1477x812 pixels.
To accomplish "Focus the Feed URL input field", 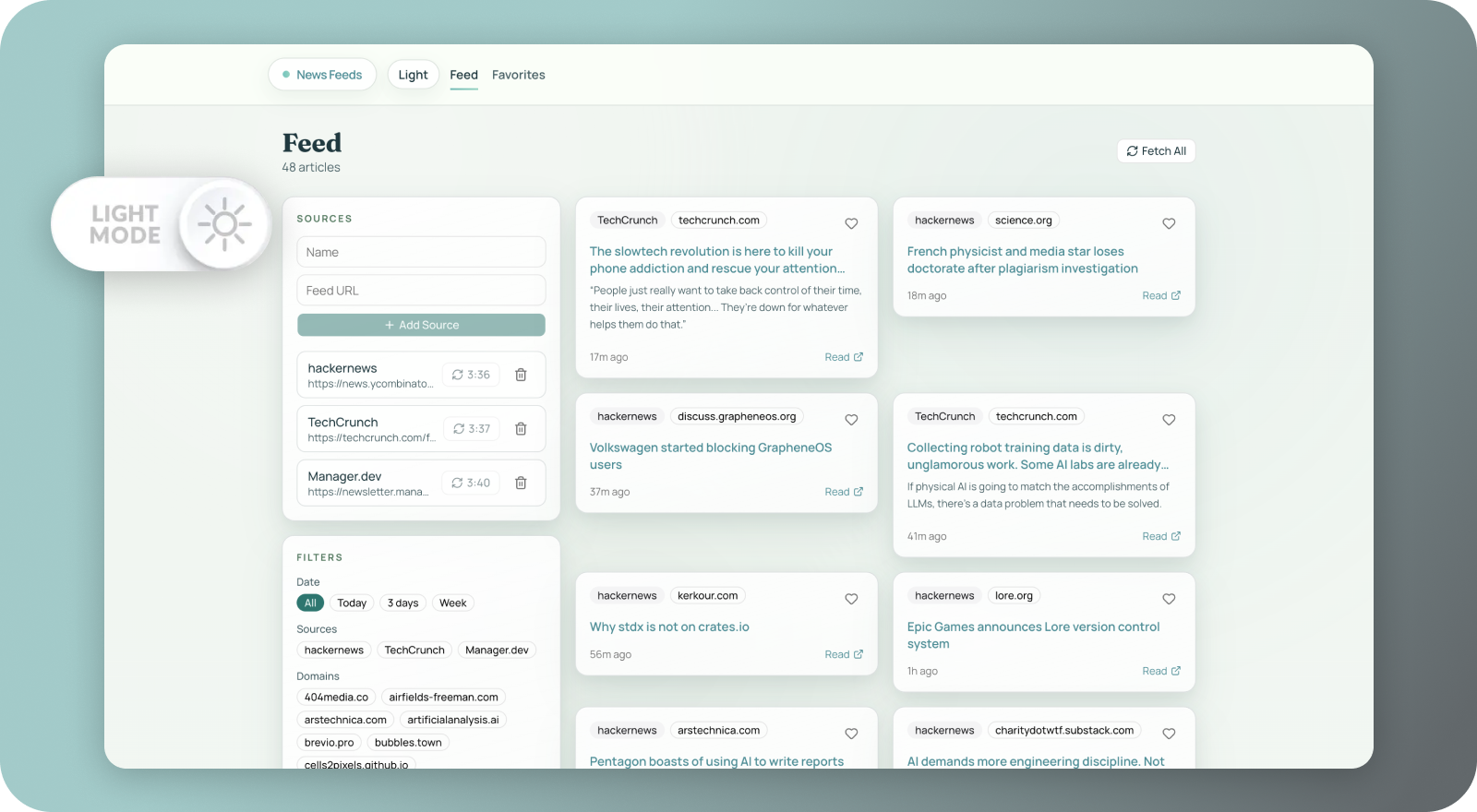I will (x=421, y=291).
